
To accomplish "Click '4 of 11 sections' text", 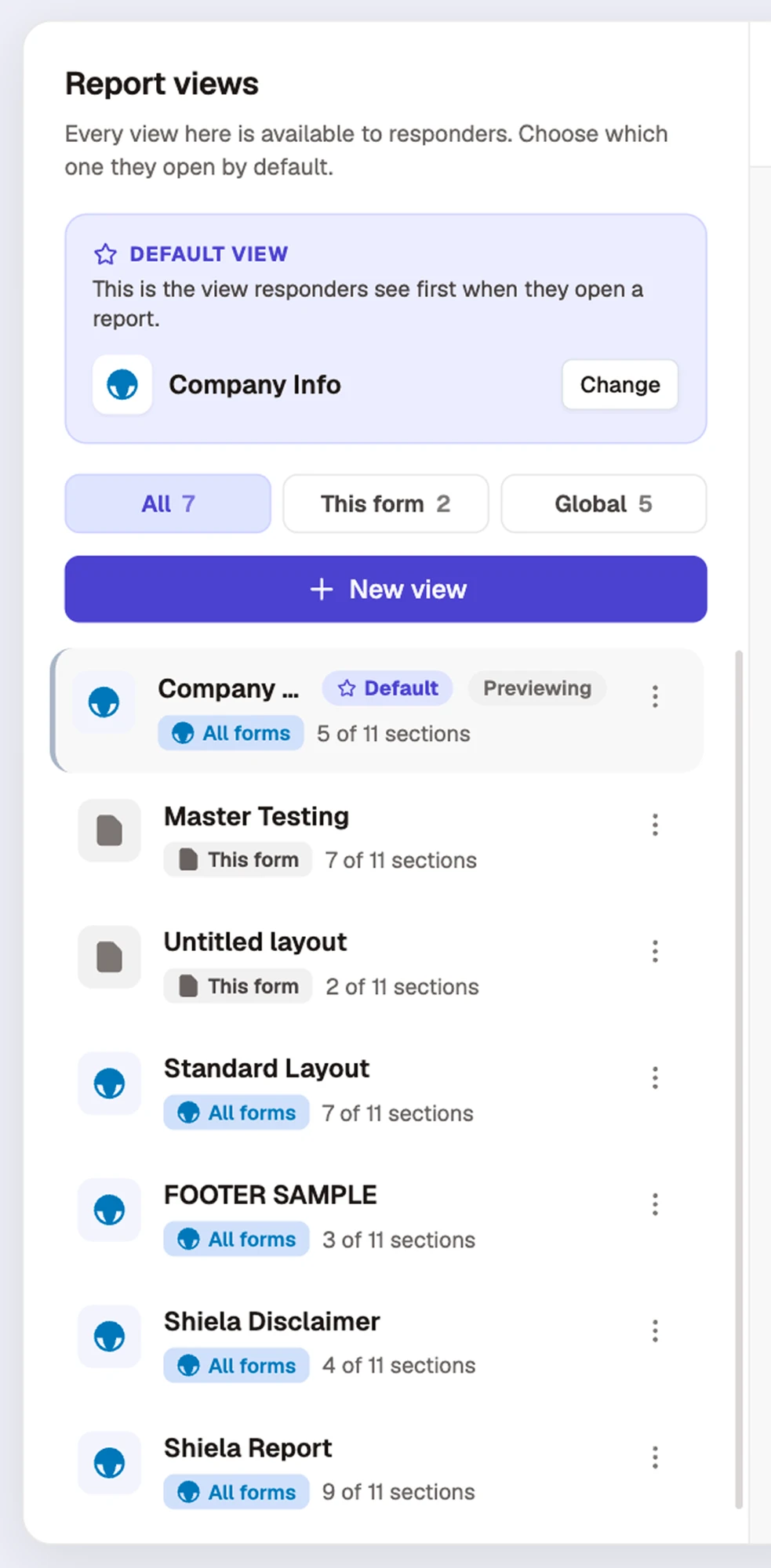I will [x=399, y=1366].
